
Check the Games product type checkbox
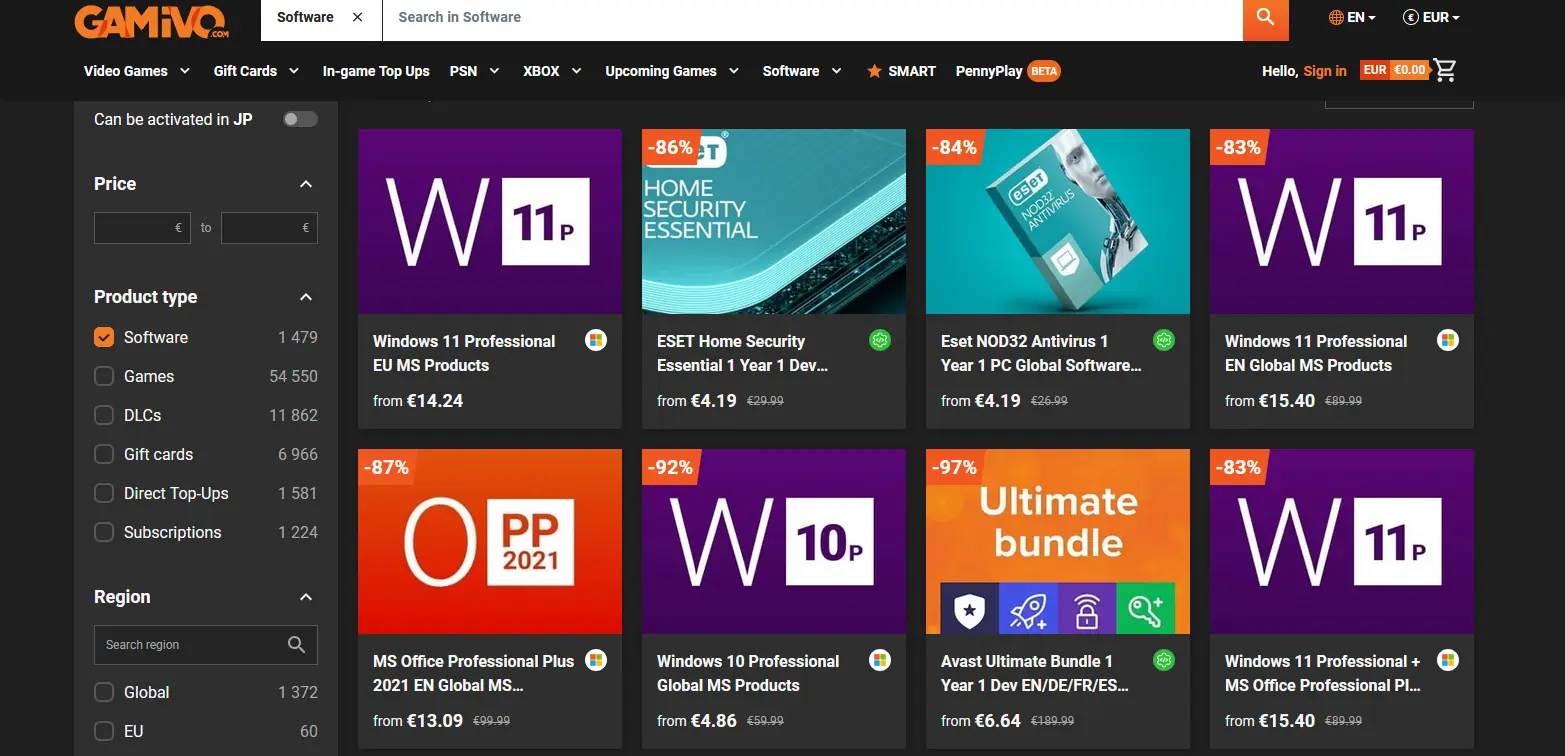click(104, 376)
